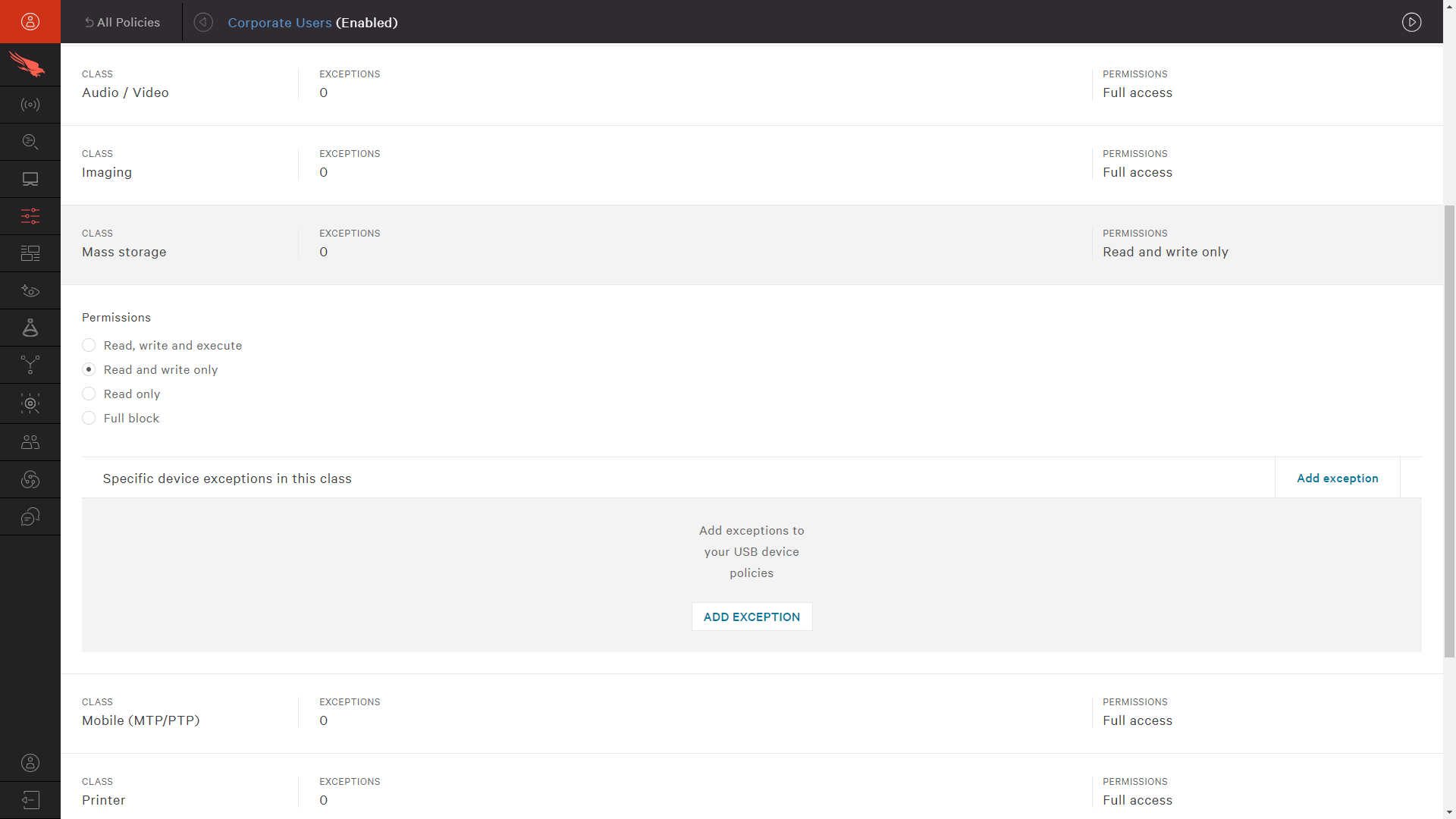Click the flask/chemistry icon in sidebar
The image size is (1456, 819).
(x=30, y=329)
